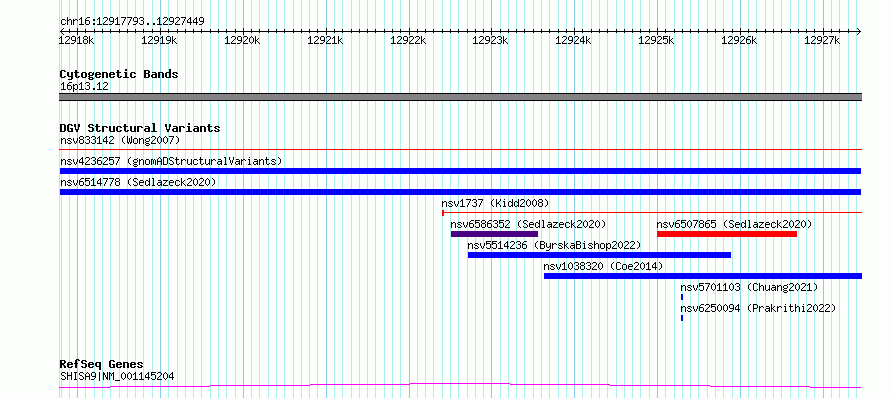Image resolution: width=890 pixels, height=398 pixels.
Task: Click nsv6507865 (Sedlazeck2020) label
Action: (x=734, y=224)
